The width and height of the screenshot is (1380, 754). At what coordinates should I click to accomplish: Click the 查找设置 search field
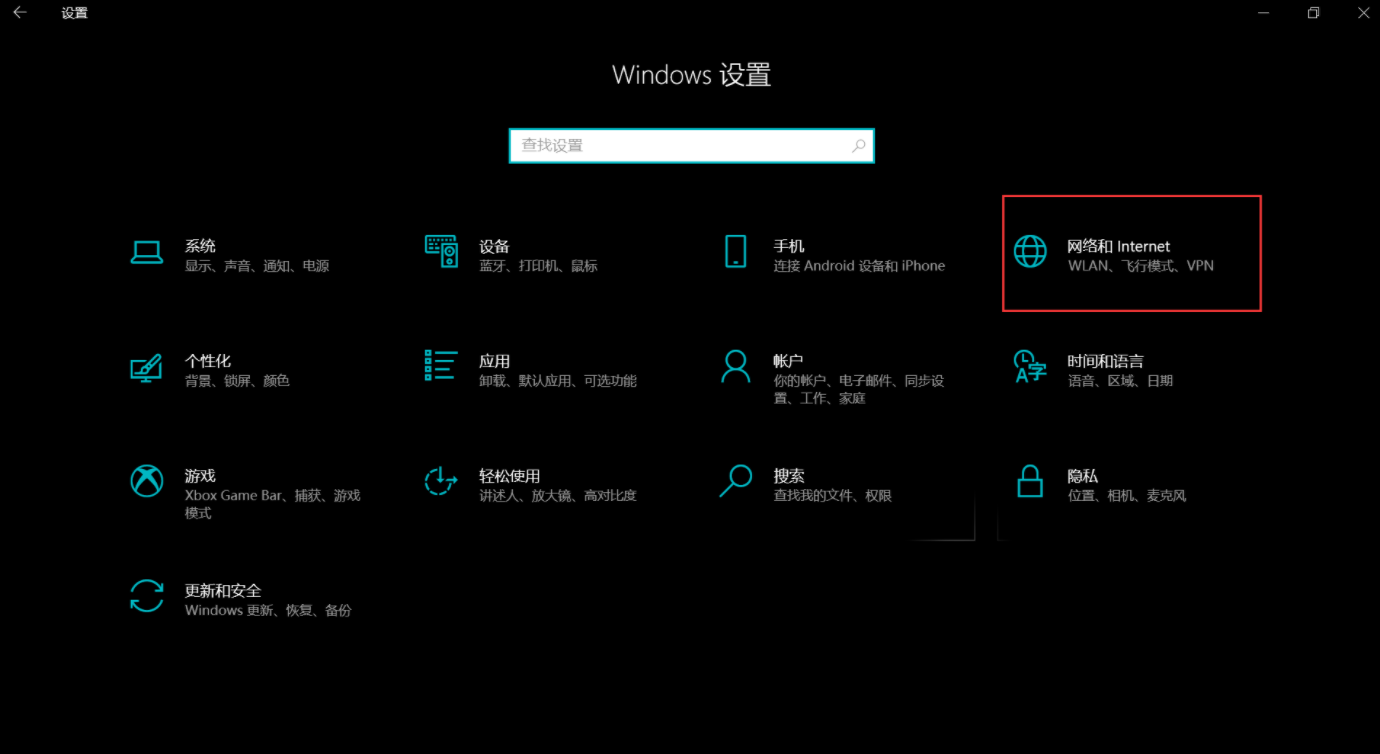[692, 146]
